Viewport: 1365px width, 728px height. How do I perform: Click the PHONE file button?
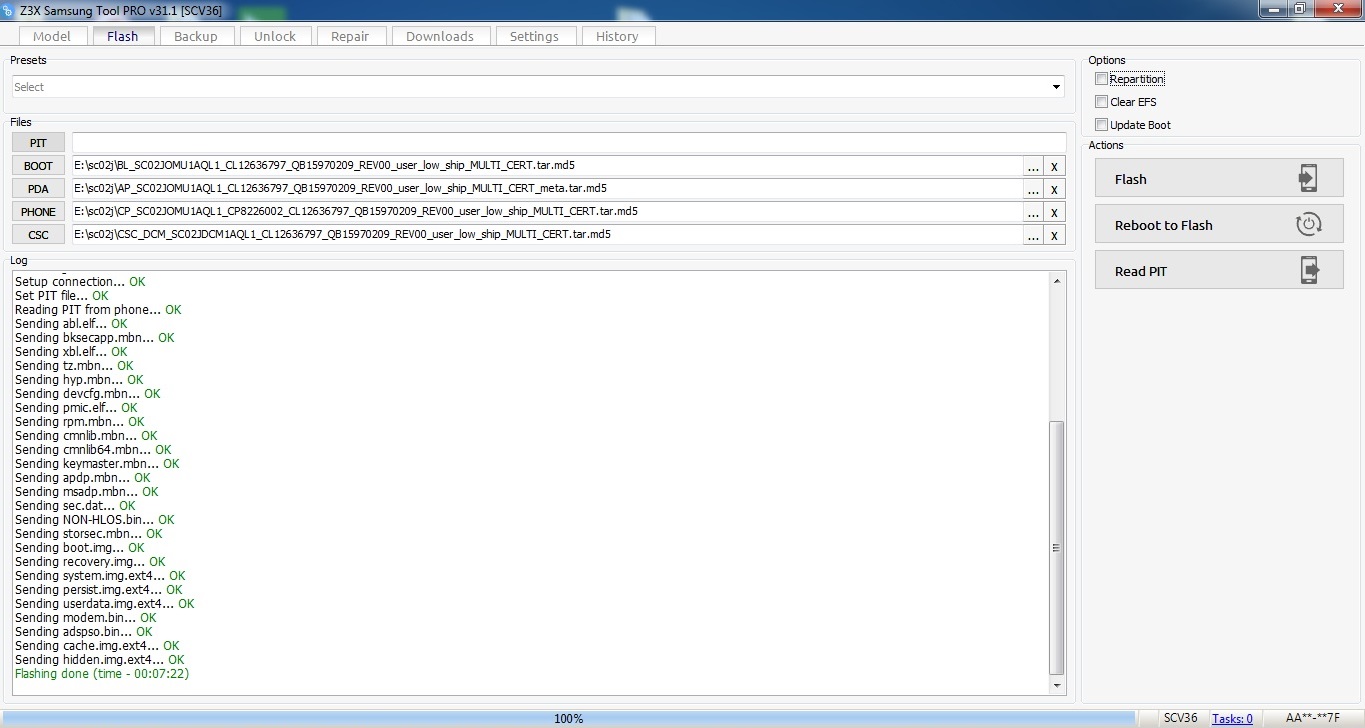pyautogui.click(x=38, y=212)
